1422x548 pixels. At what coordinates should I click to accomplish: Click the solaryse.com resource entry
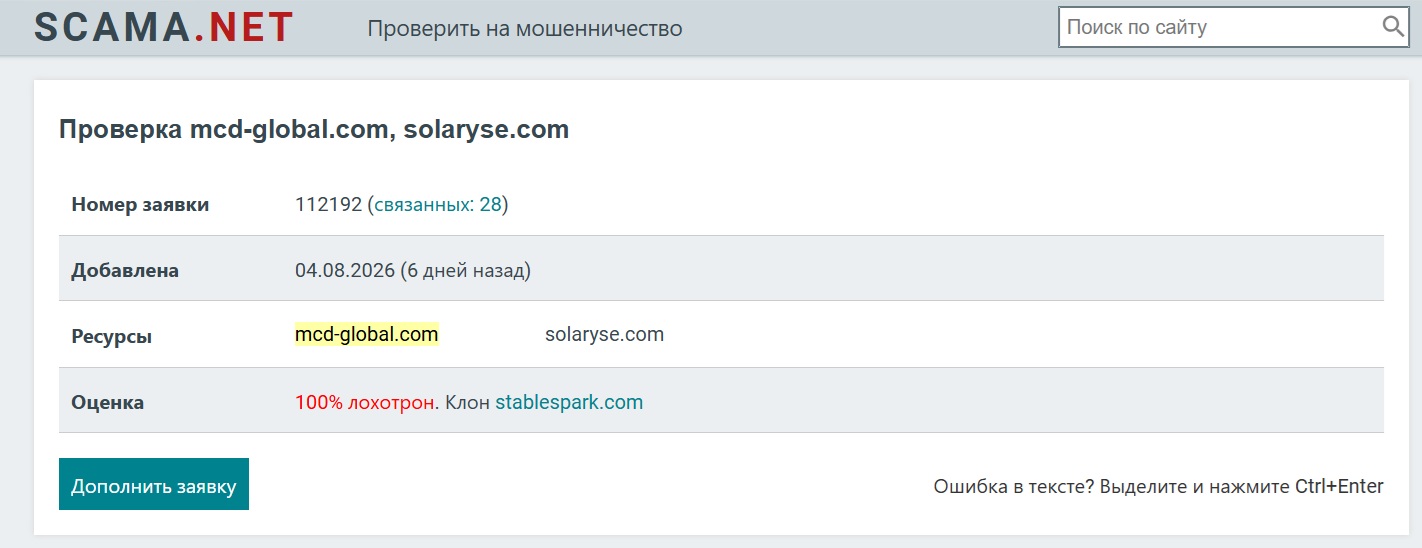(x=604, y=335)
